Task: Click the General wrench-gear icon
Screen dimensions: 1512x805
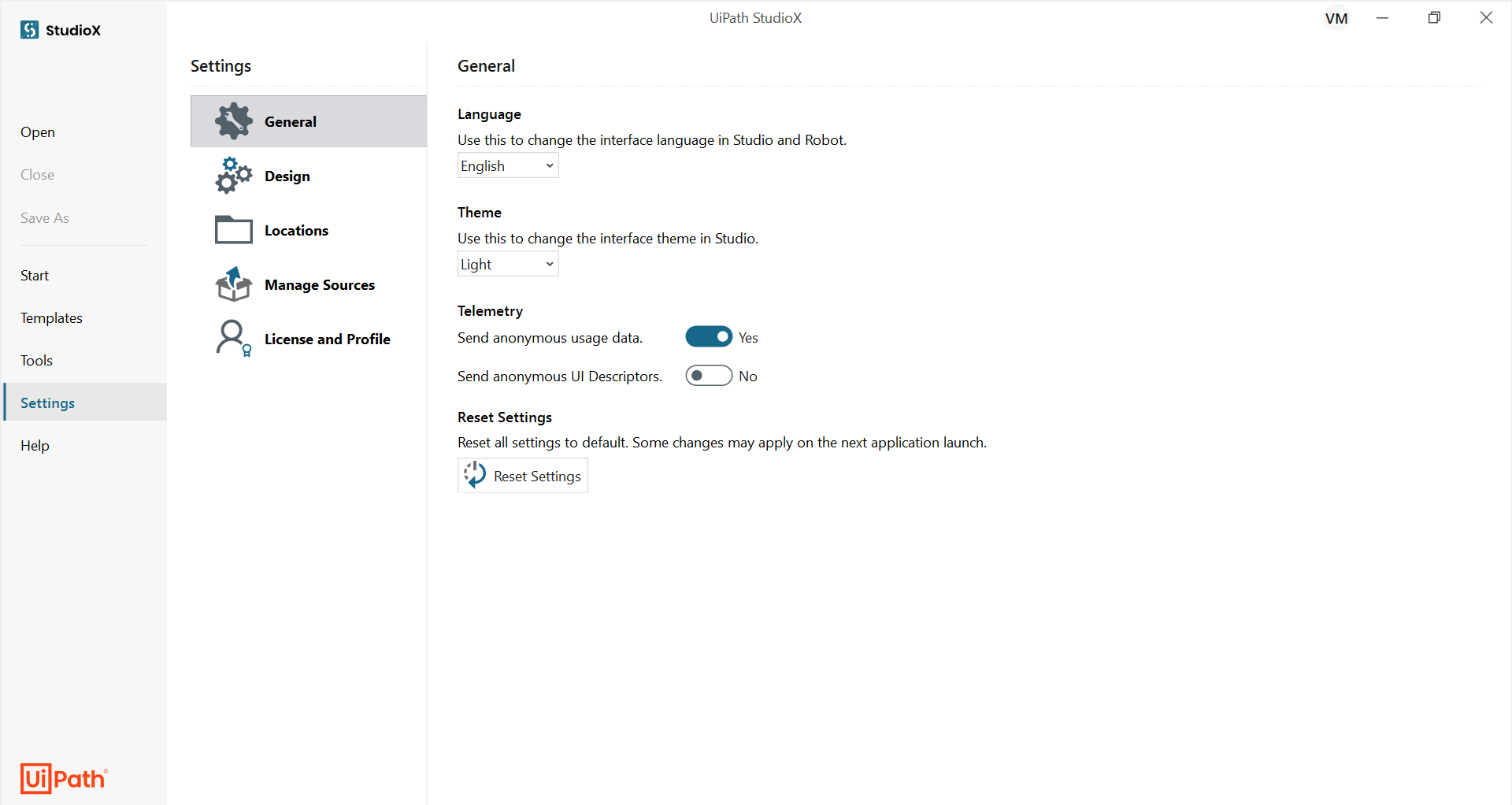Action: pos(234,121)
